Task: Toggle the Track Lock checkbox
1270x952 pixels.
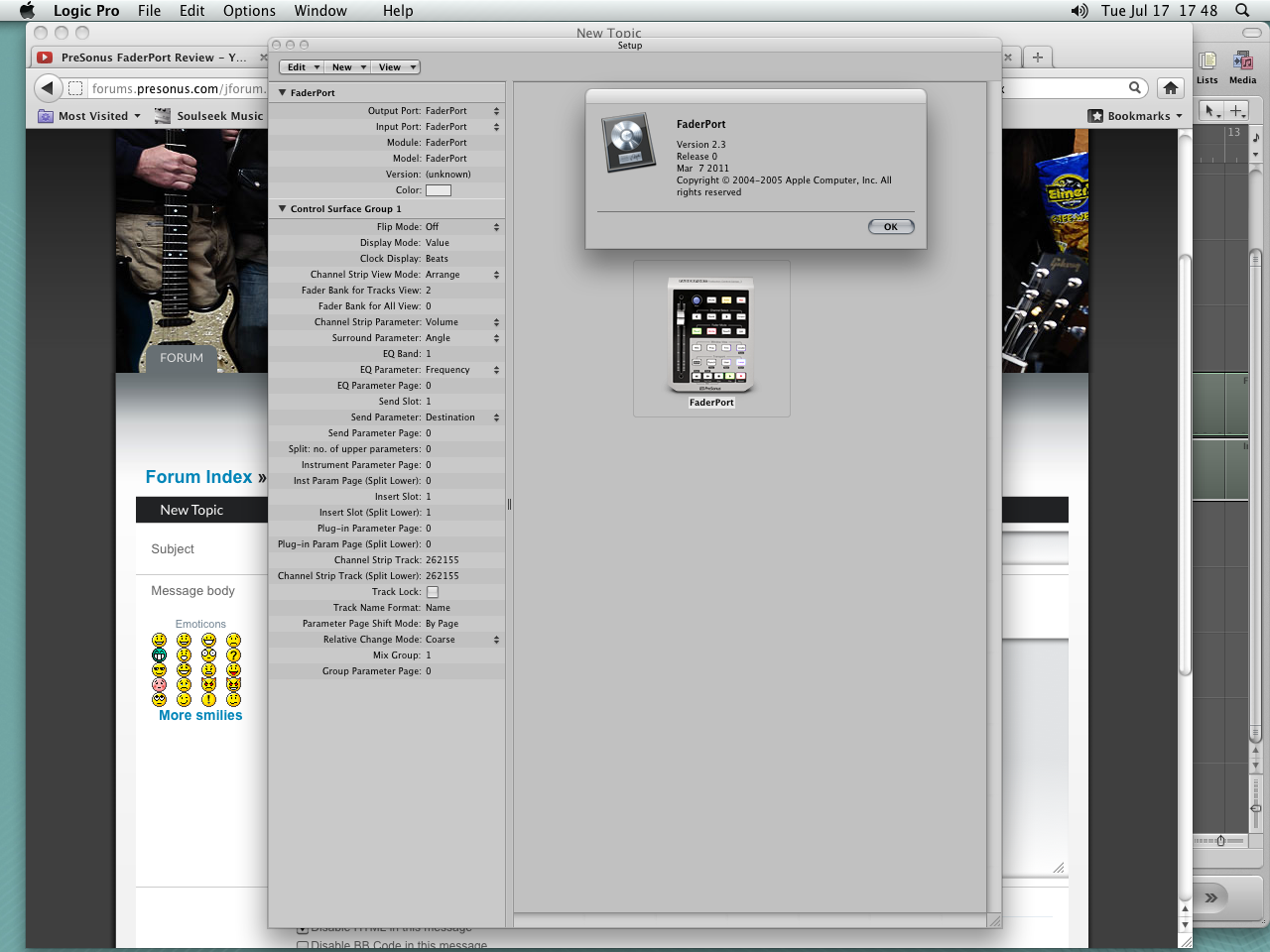Action: pyautogui.click(x=433, y=592)
